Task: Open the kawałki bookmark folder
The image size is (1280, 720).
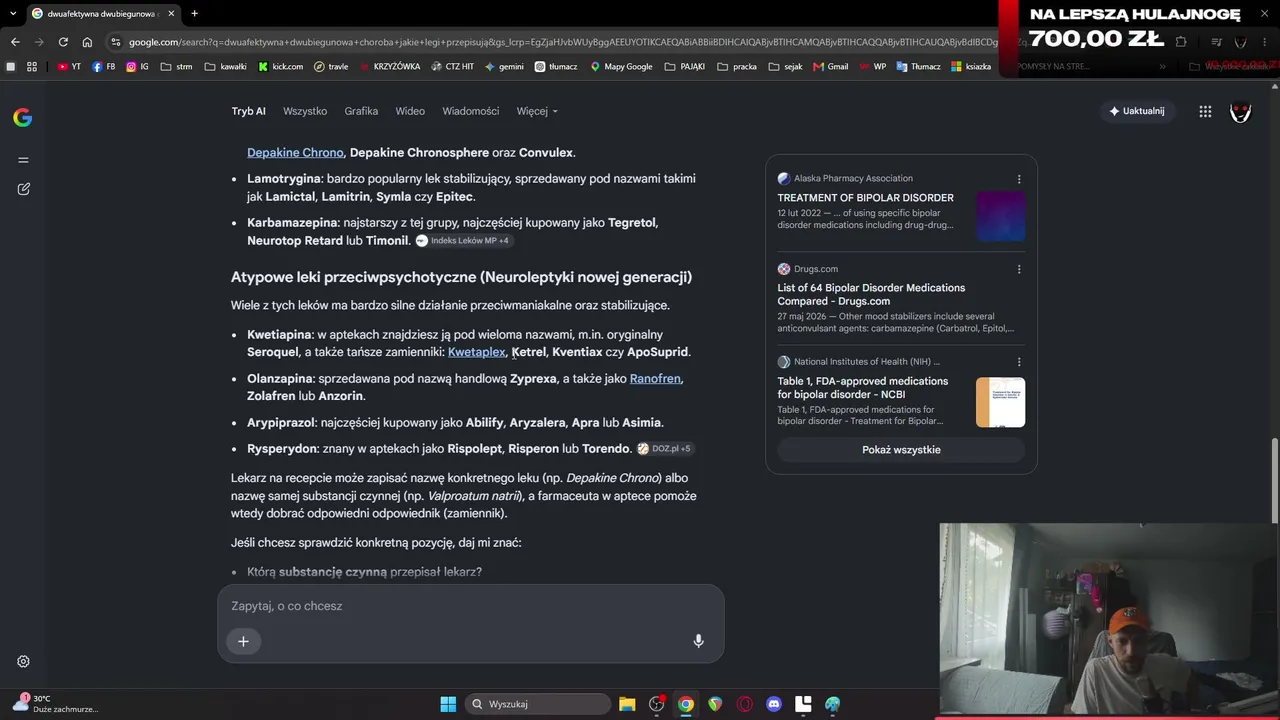Action: tap(225, 67)
